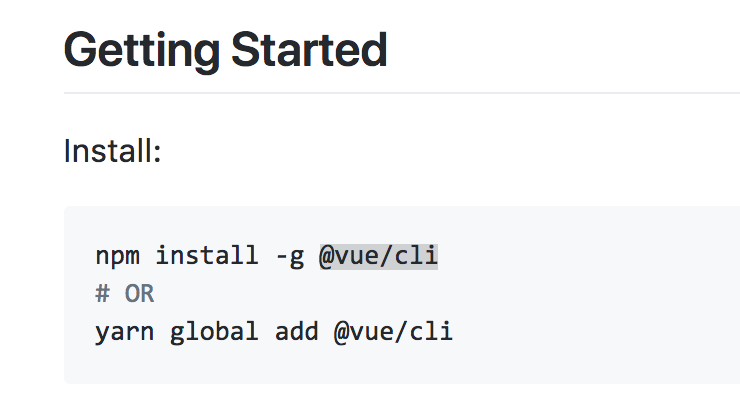
Task: Place cursor on "install" in npm command
Action: coord(205,256)
